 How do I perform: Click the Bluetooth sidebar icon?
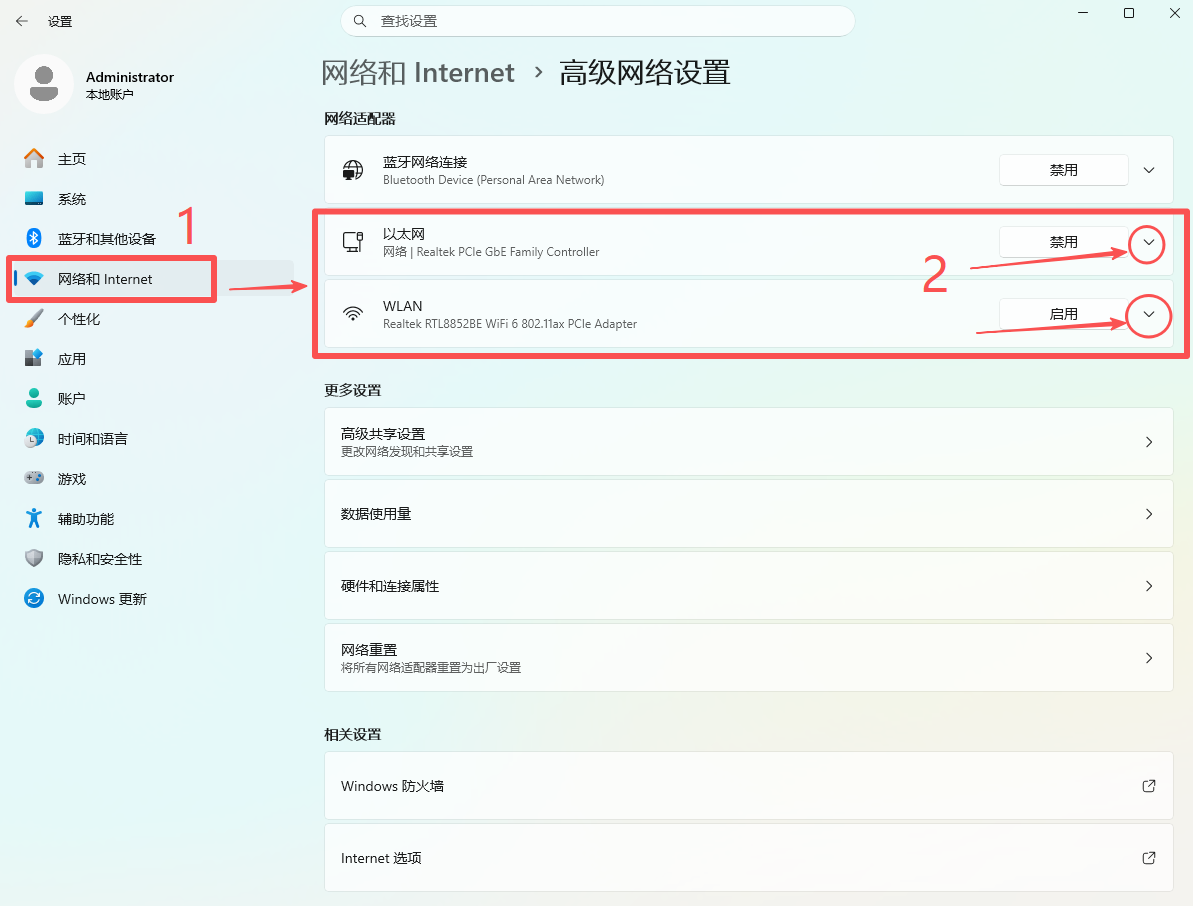[33, 238]
